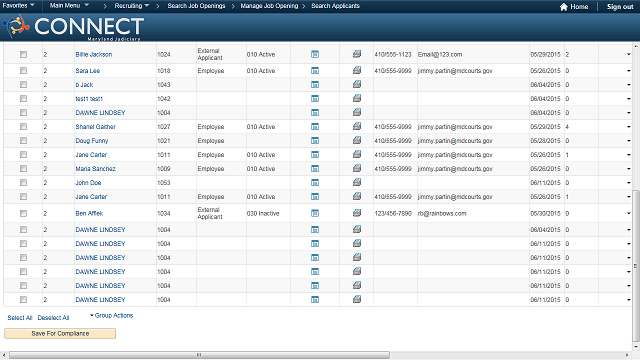Image resolution: width=640 pixels, height=360 pixels.
Task: Open actions arrow for Sara Lee row
Action: (x=628, y=71)
